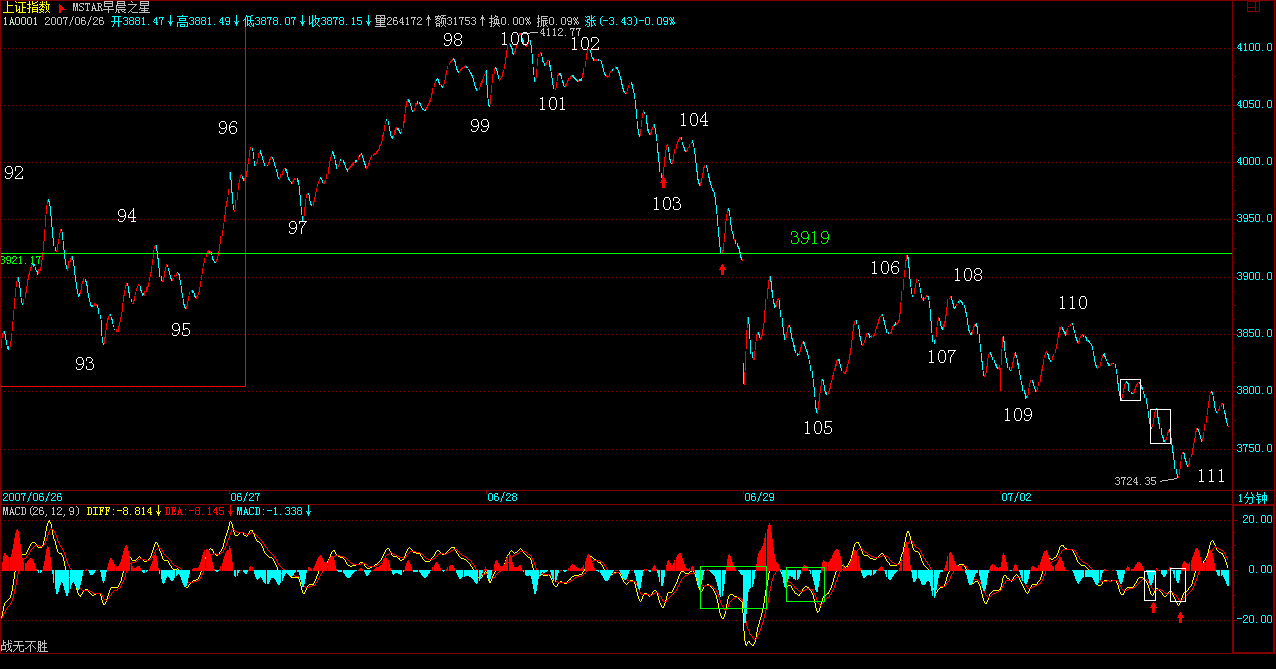Click the green 3919 price annotation
The width and height of the screenshot is (1276, 669).
click(x=809, y=238)
